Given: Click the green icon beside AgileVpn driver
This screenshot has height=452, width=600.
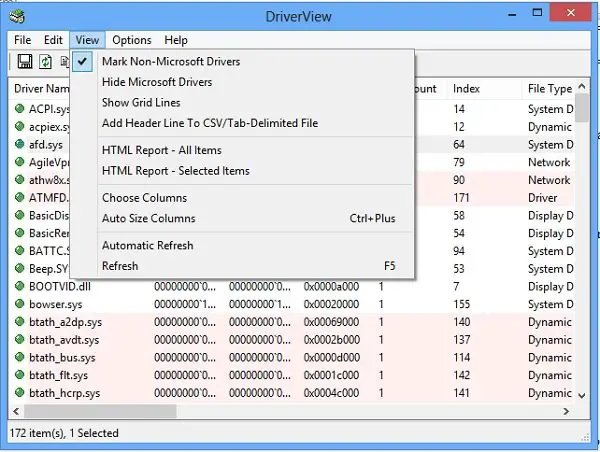Looking at the screenshot, I should click(20, 162).
